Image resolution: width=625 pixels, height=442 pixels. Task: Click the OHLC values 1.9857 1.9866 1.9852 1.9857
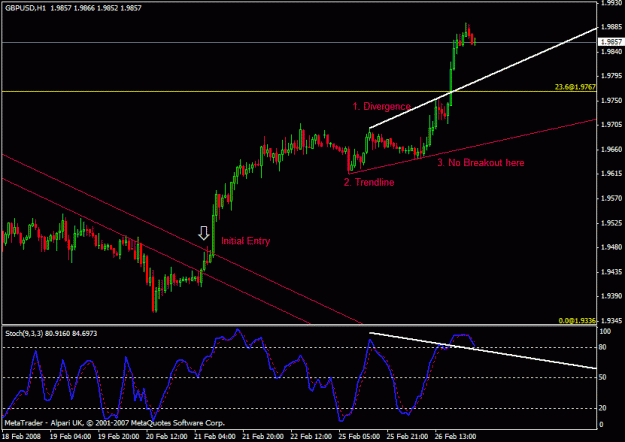coord(96,8)
